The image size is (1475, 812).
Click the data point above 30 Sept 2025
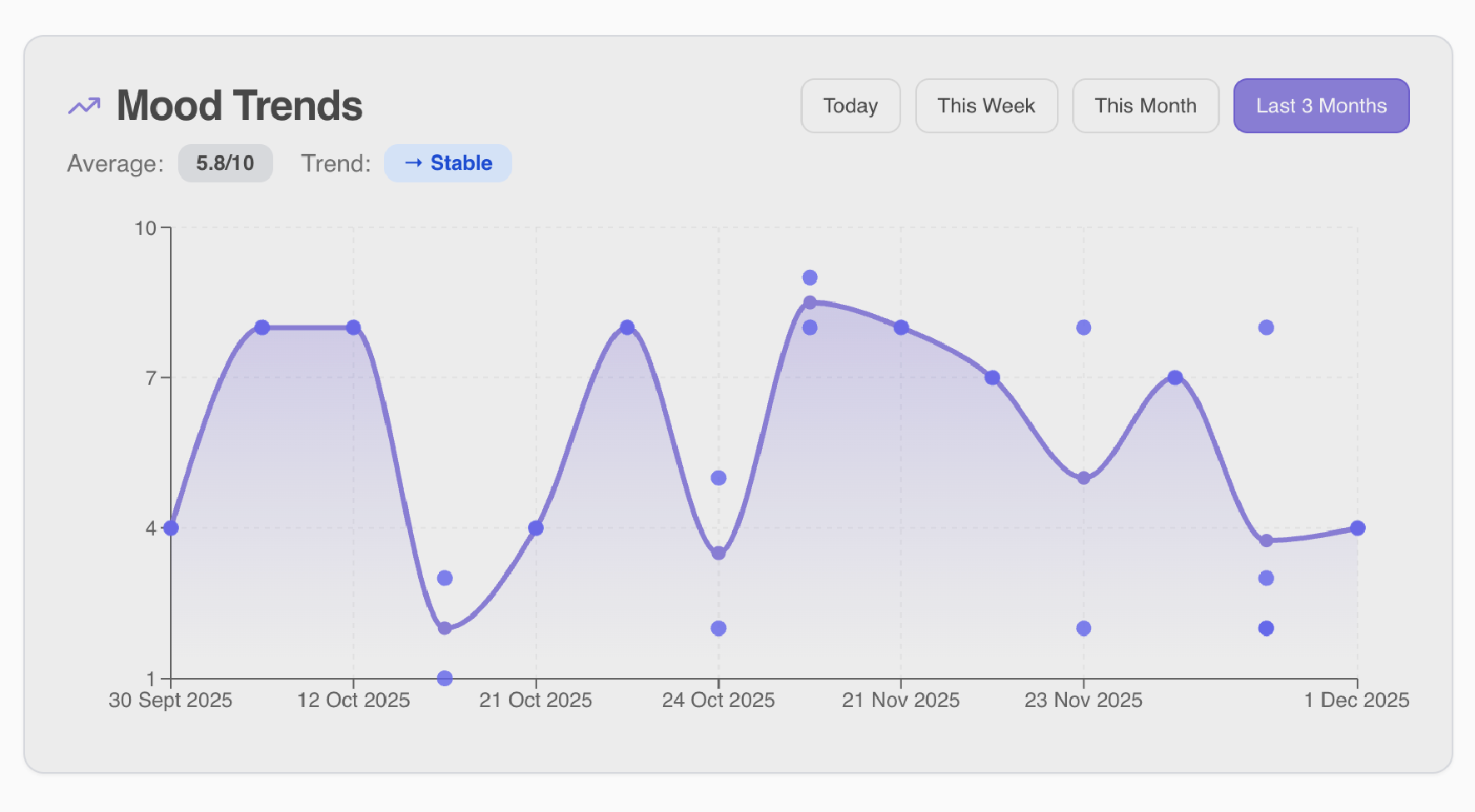171,528
